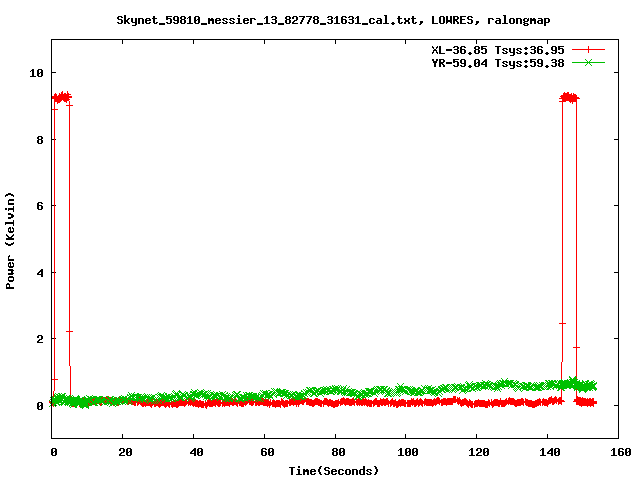The image size is (640, 480).
Task: Click the Power (Kelvin) axis label
Action: 10,241
